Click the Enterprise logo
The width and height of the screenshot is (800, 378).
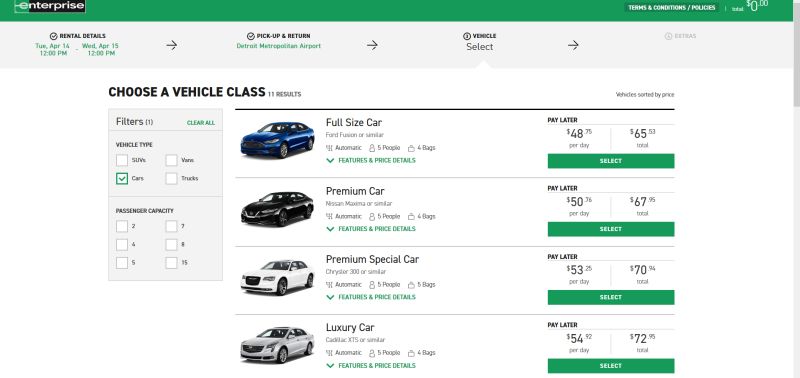coord(50,6)
